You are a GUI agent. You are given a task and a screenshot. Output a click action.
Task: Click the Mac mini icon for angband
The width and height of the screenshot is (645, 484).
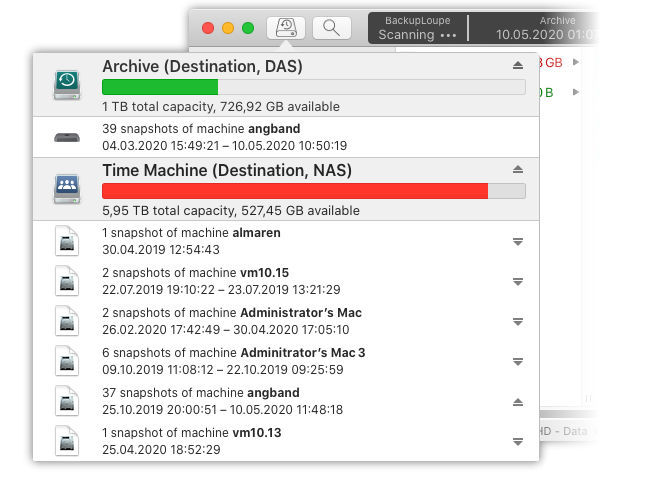(66, 137)
